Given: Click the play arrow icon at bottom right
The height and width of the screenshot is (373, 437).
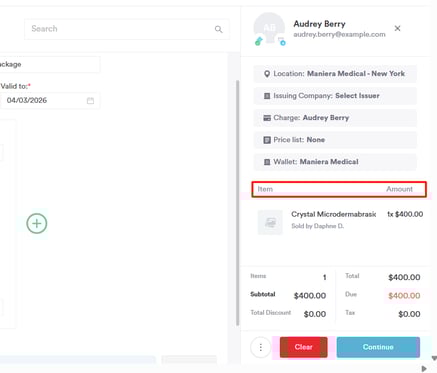Looking at the screenshot, I should coord(424,369).
